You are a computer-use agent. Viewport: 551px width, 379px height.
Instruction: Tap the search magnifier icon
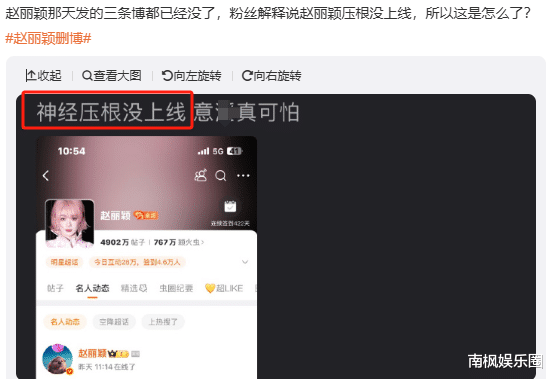point(221,175)
